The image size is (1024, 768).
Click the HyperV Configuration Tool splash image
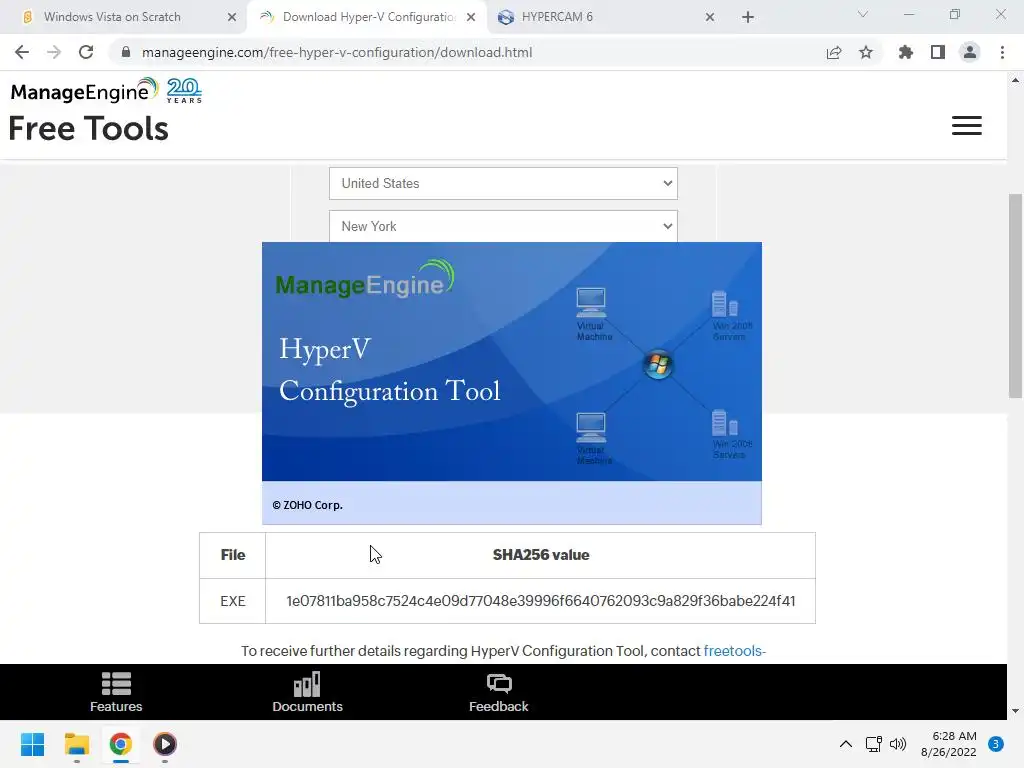511,383
